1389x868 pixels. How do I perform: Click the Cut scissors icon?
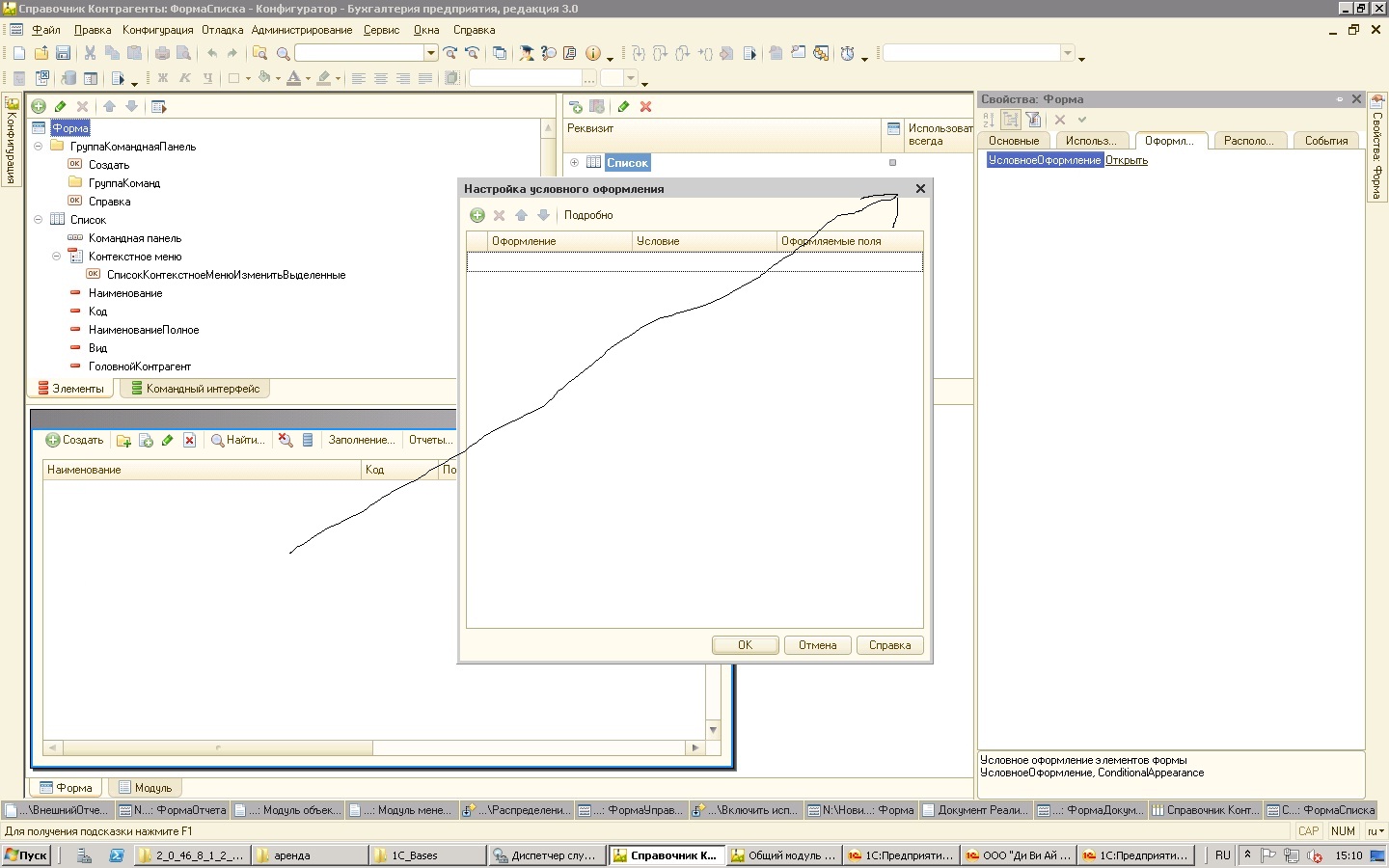point(90,53)
